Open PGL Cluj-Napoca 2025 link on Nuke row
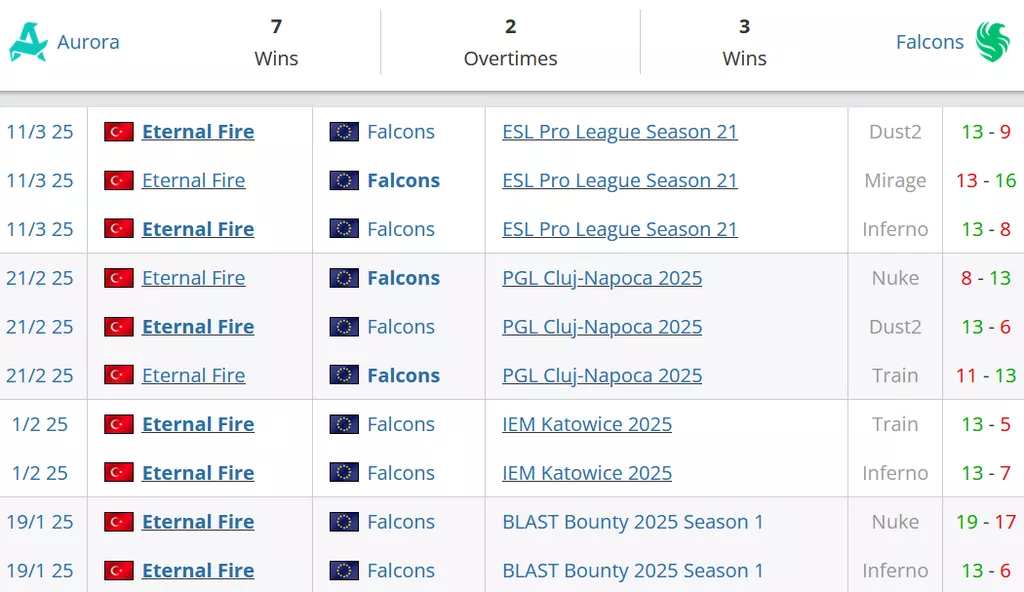The width and height of the screenshot is (1024, 592). pos(602,278)
